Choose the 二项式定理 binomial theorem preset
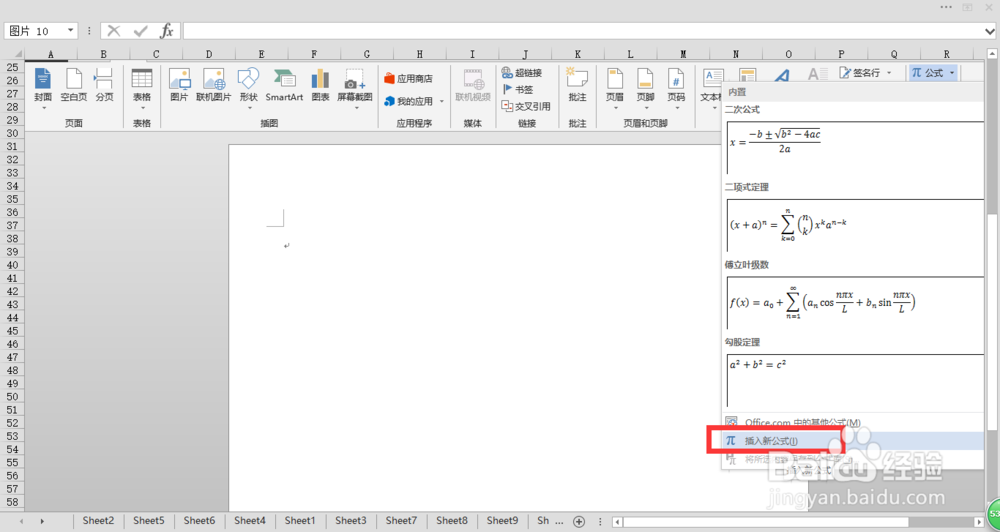The height and width of the screenshot is (532, 1000). tap(855, 225)
